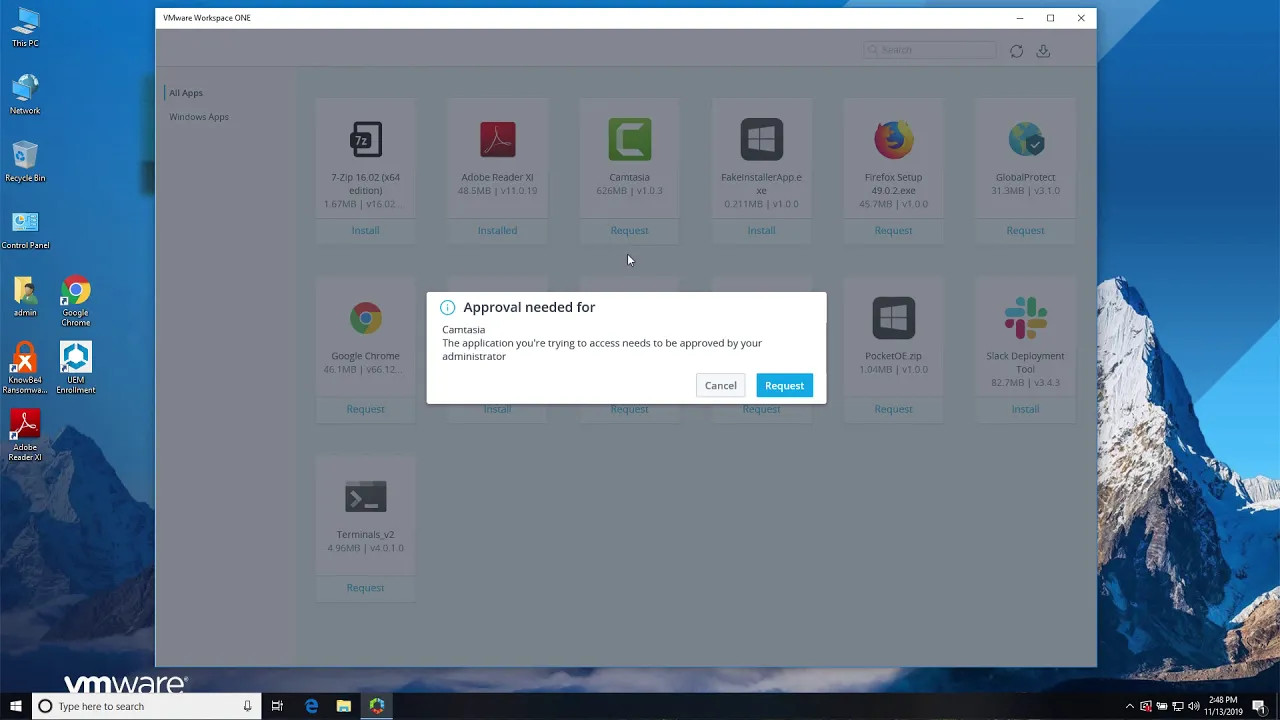Viewport: 1280px width, 720px height.
Task: Click the Adobe Reader XI app icon
Action: tap(497, 139)
